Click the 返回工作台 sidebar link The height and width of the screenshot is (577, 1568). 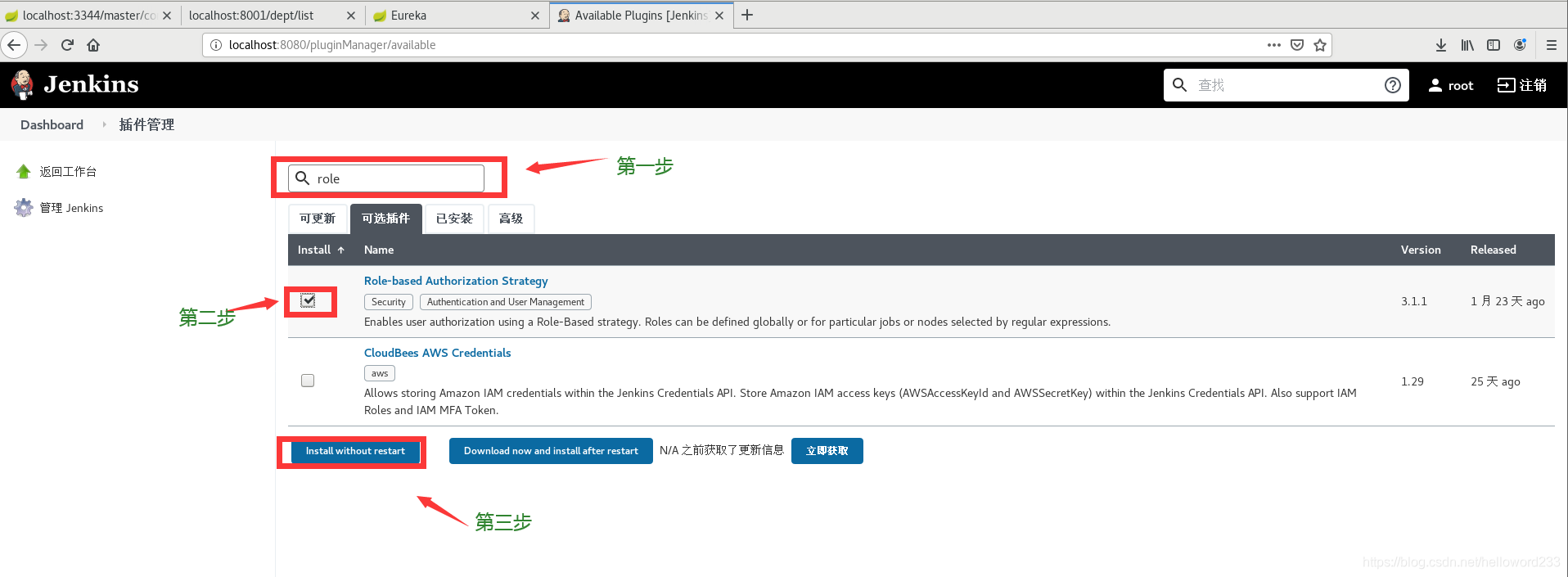(x=68, y=172)
